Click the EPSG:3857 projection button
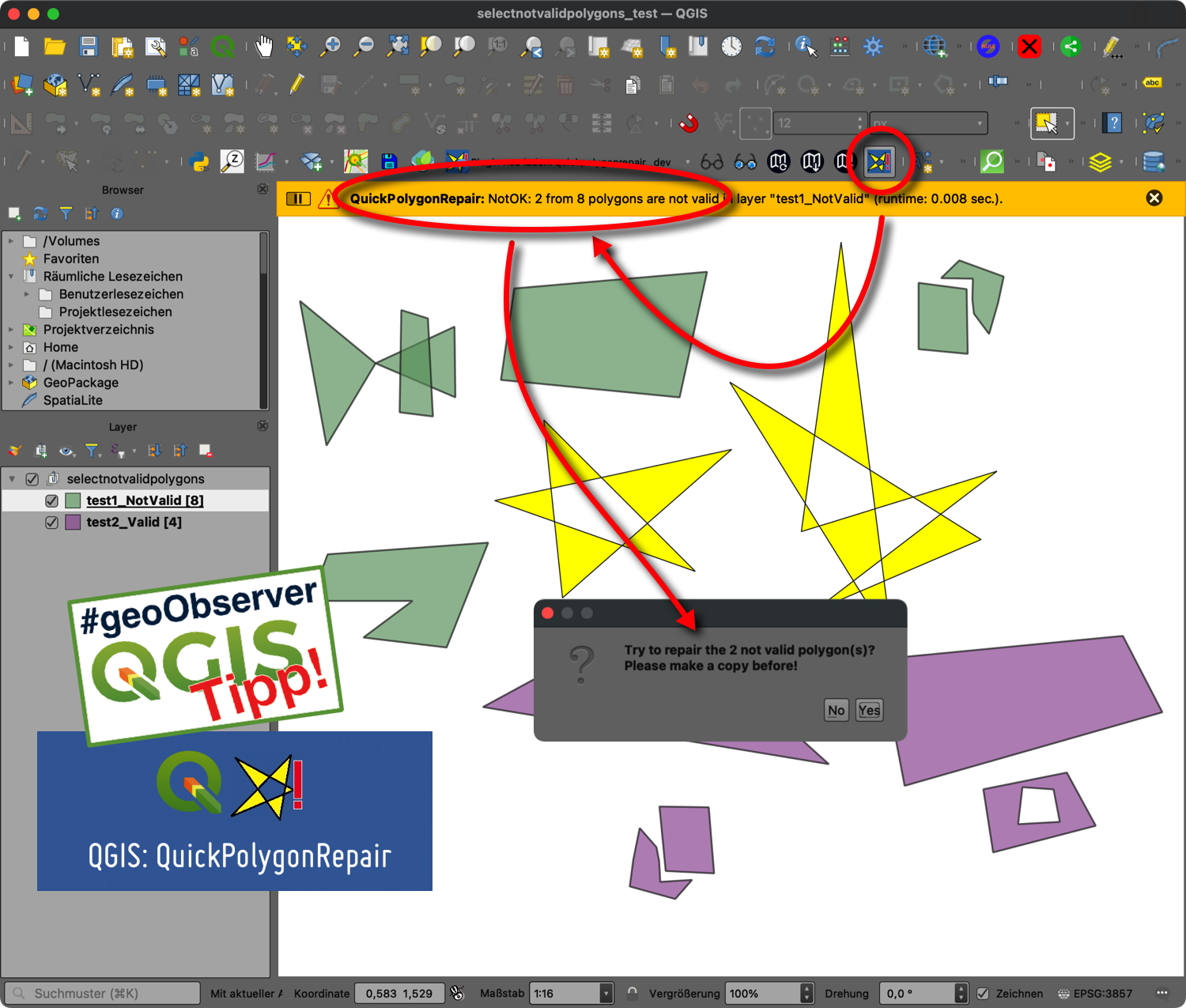The height and width of the screenshot is (1008, 1186). [x=1095, y=994]
